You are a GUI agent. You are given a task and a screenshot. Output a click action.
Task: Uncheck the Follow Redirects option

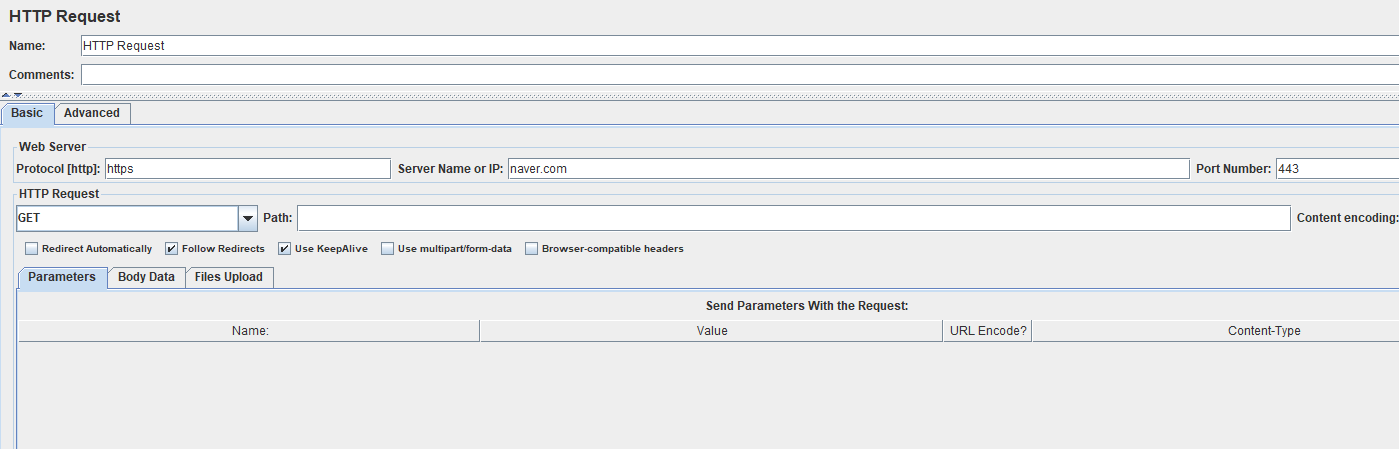172,249
